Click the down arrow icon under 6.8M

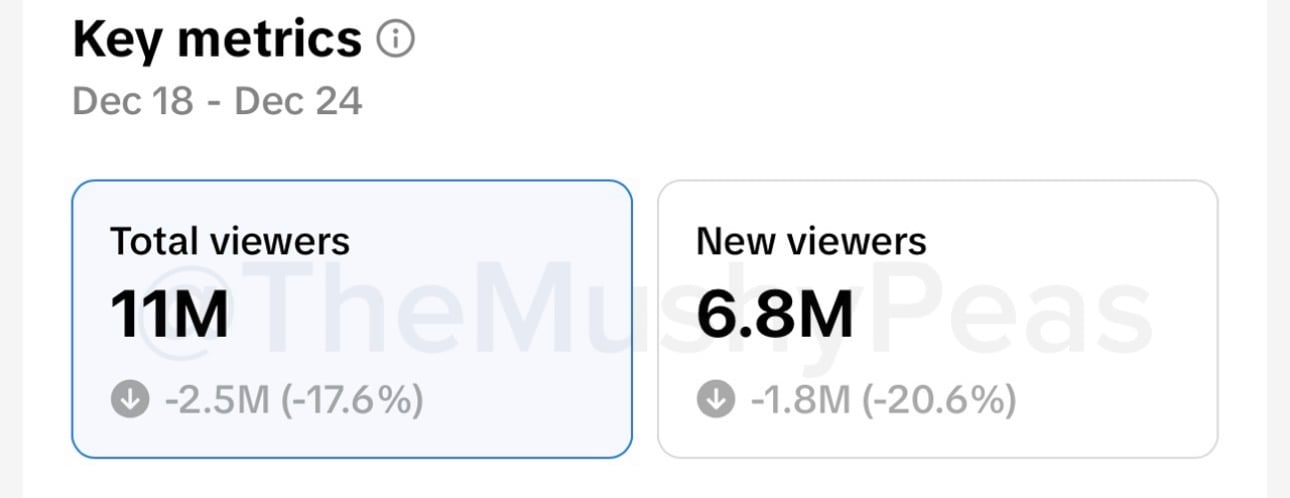[714, 401]
